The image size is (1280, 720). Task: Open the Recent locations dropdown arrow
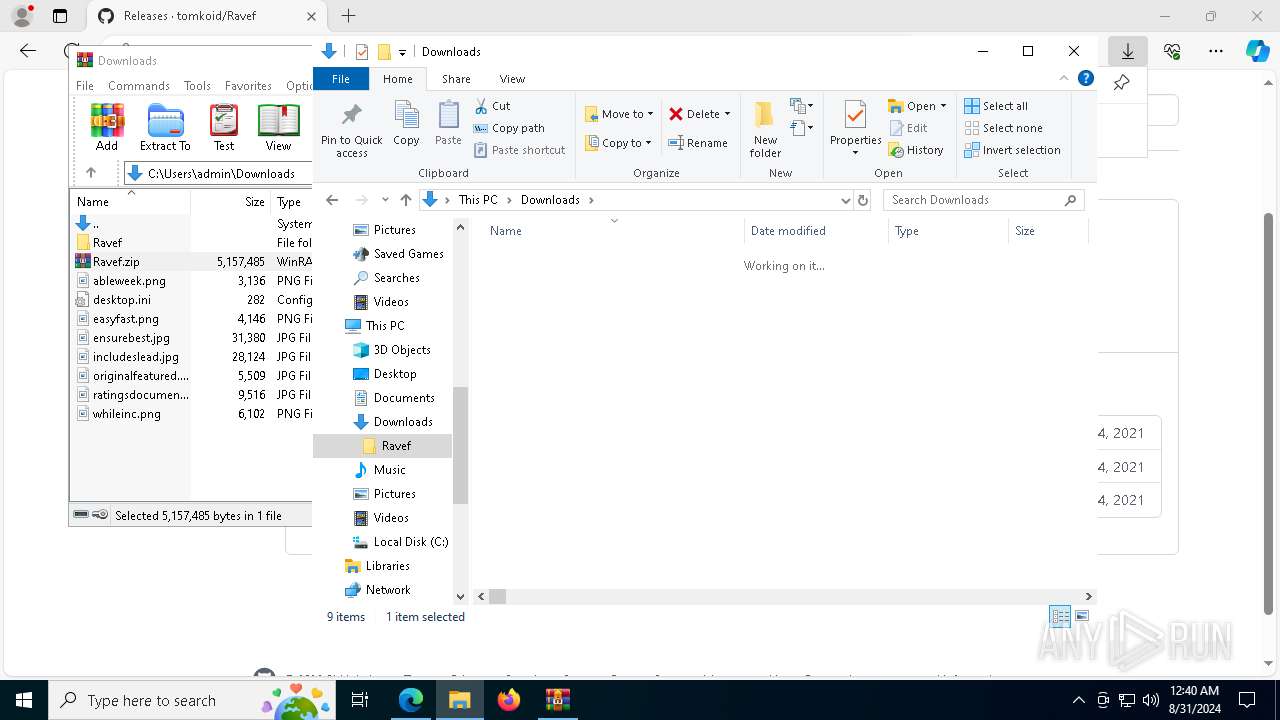coord(385,200)
